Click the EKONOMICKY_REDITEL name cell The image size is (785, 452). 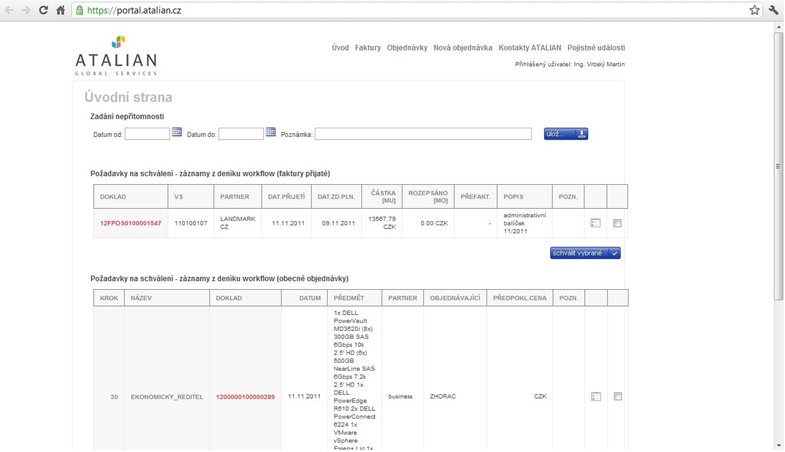point(167,397)
